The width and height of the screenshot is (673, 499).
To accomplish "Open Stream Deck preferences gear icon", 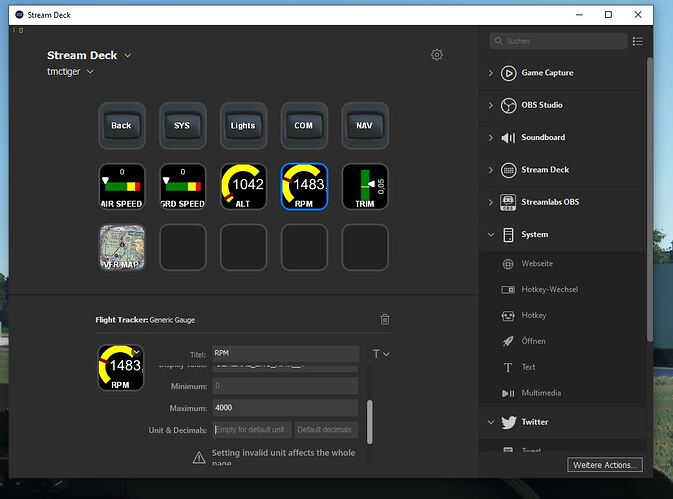I will point(437,55).
